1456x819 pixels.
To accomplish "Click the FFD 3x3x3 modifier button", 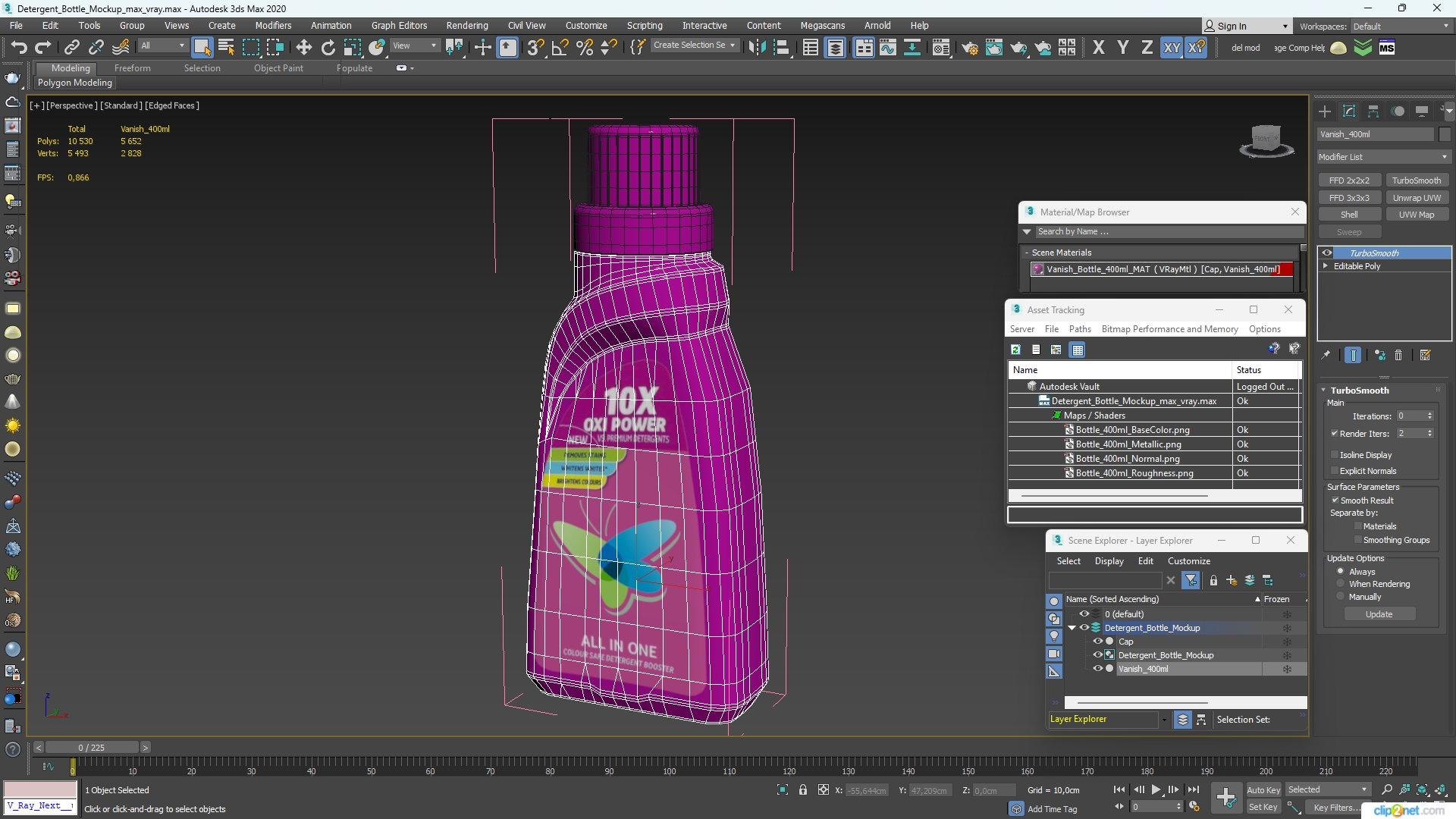I will [x=1349, y=198].
